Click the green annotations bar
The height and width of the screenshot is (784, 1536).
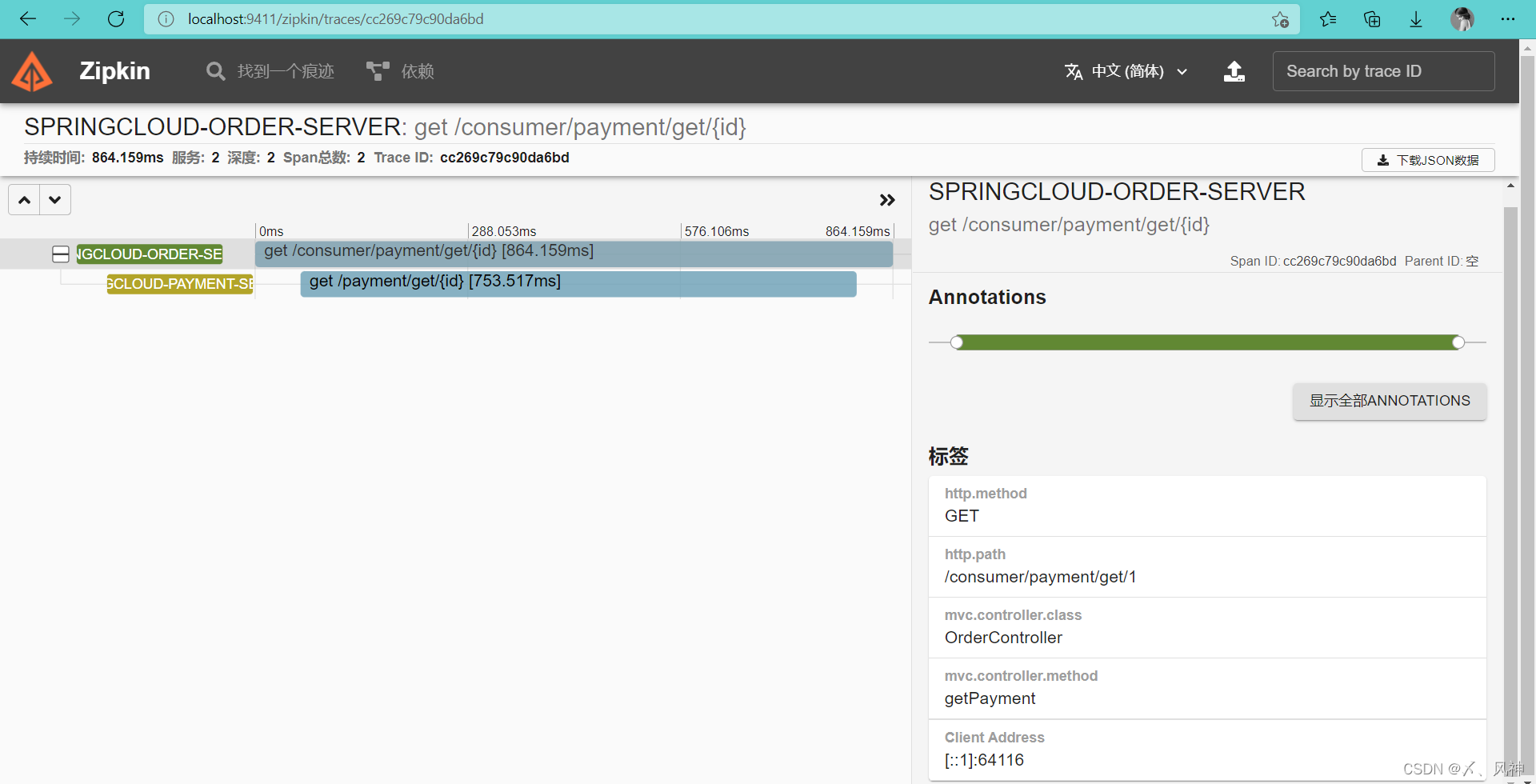(x=1207, y=342)
